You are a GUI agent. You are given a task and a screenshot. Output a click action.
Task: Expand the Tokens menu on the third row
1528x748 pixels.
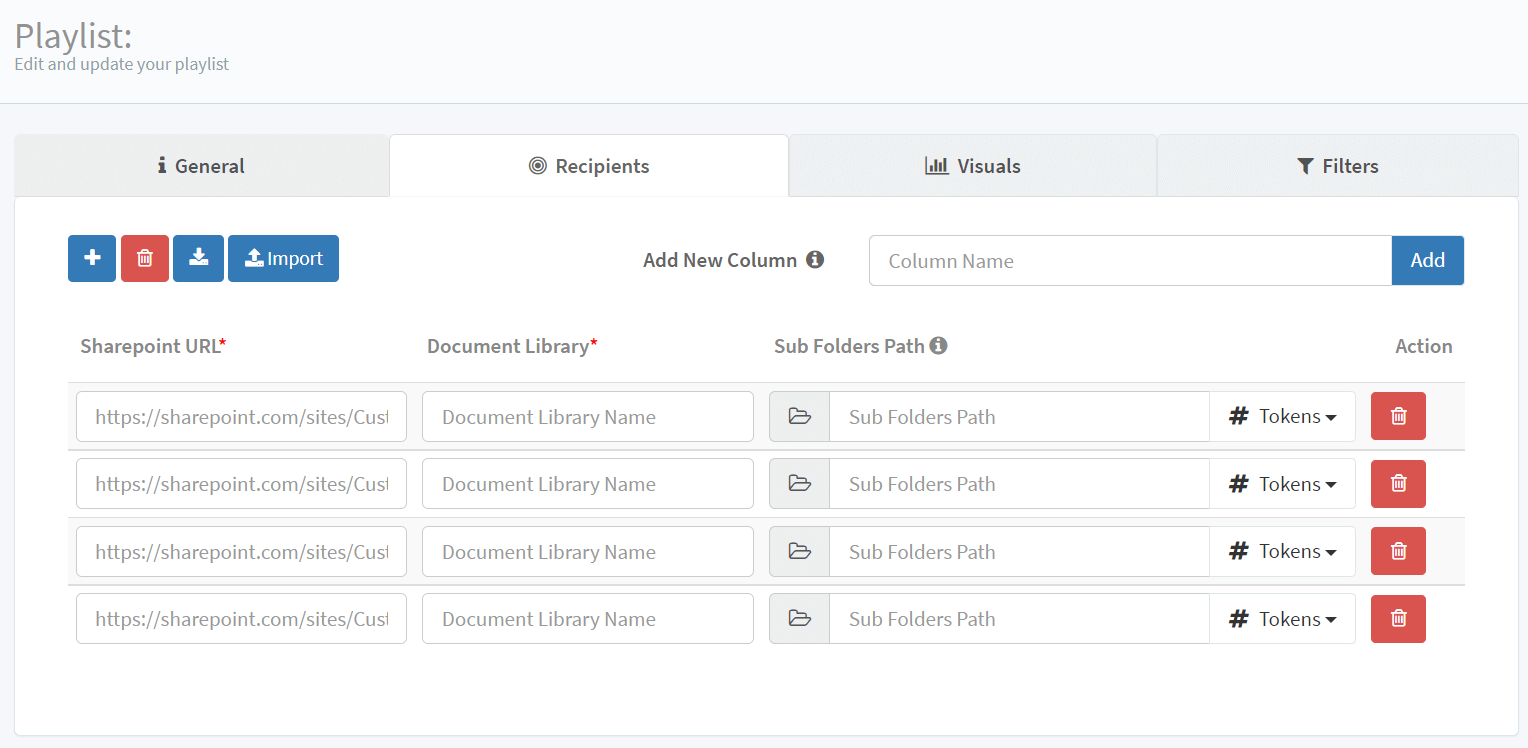[1282, 551]
